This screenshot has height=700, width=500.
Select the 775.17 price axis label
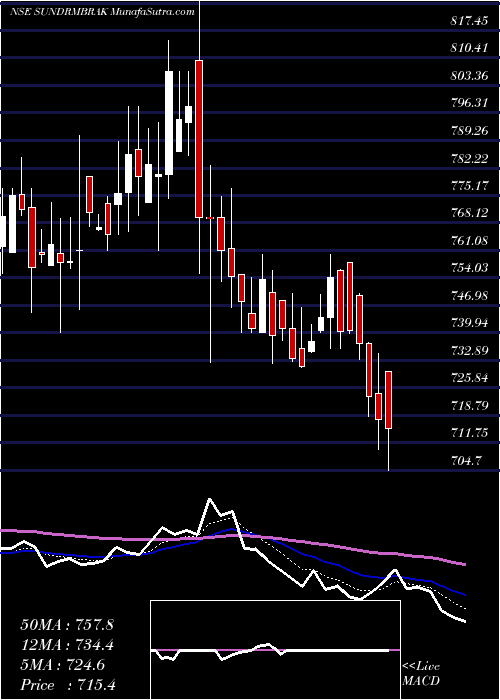[469, 186]
